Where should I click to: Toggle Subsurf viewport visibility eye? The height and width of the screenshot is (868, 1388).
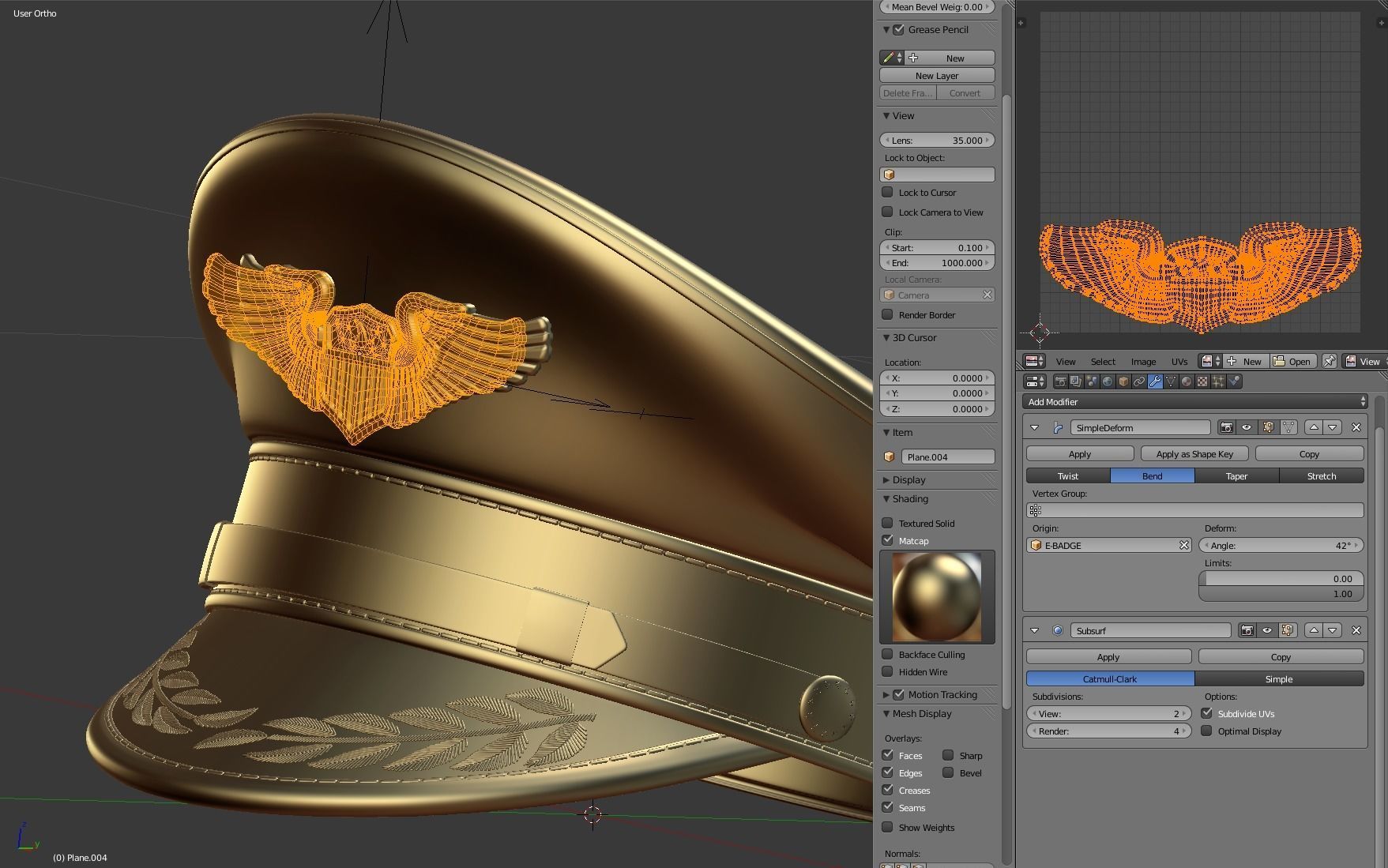click(x=1267, y=630)
